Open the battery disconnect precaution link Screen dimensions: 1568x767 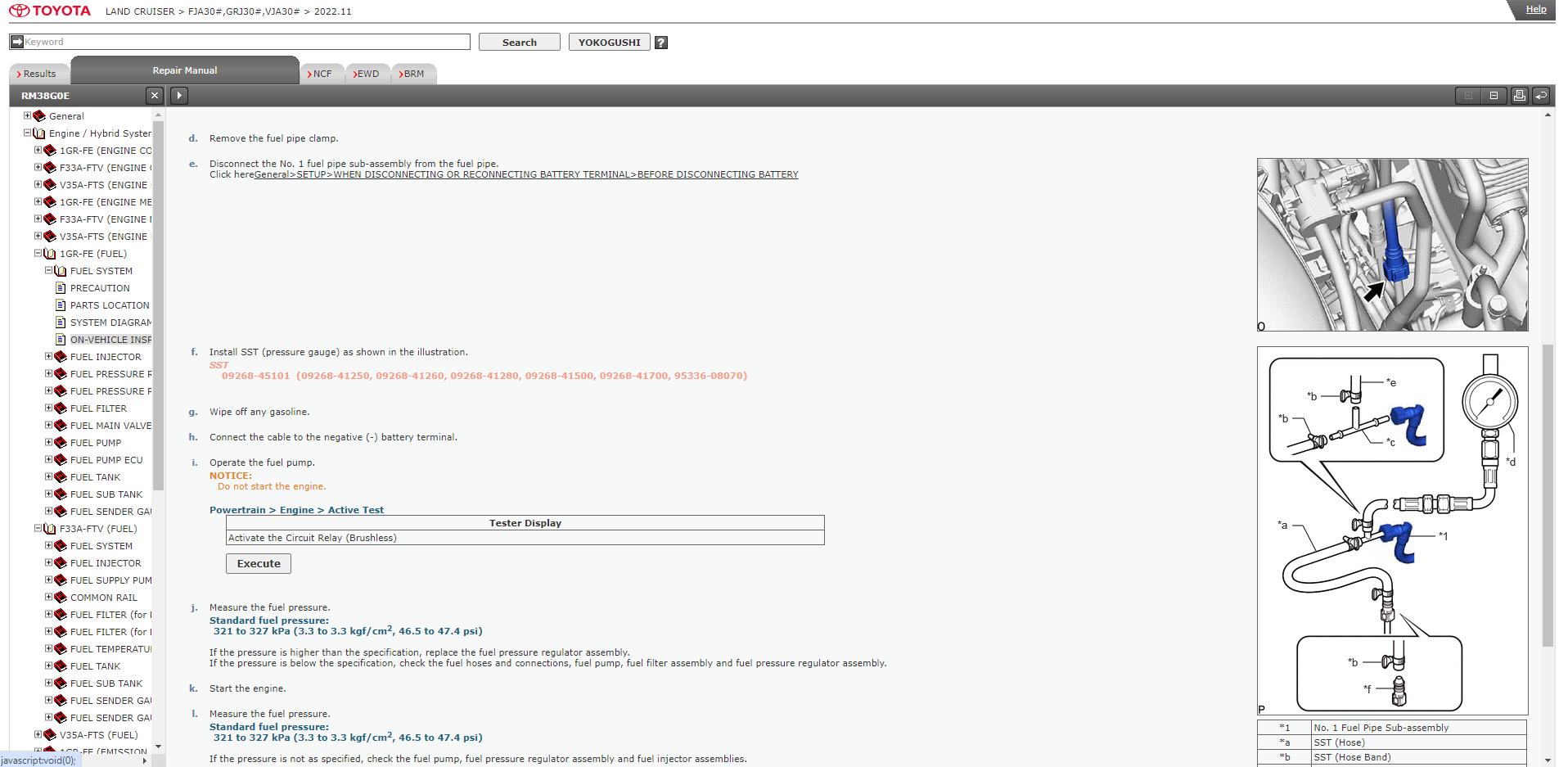525,174
